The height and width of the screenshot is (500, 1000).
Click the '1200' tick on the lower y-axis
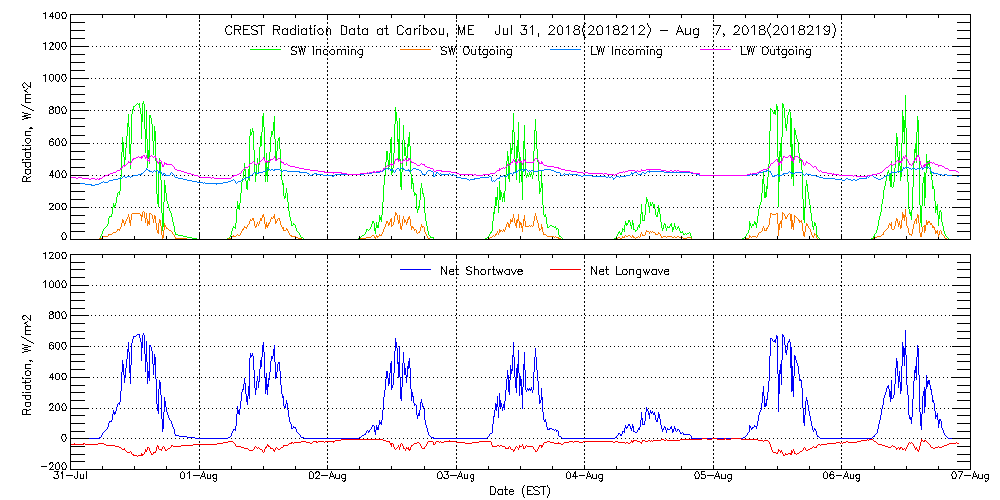click(x=54, y=254)
